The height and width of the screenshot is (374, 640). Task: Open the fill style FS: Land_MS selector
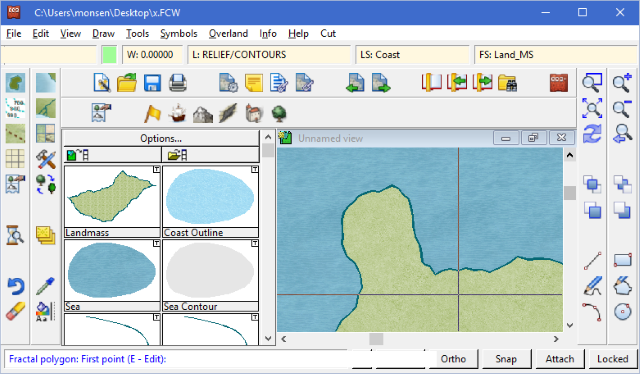coord(556,55)
